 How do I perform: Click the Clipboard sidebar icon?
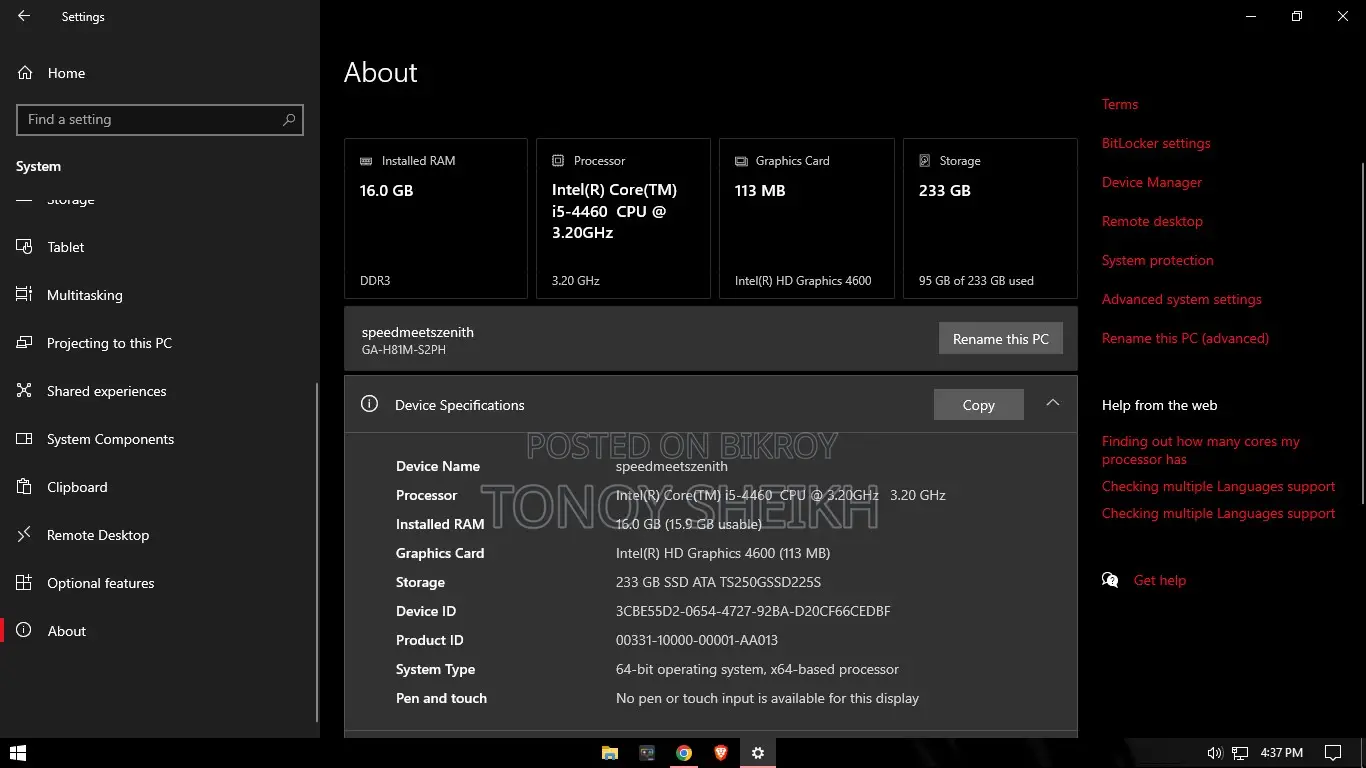(x=25, y=487)
